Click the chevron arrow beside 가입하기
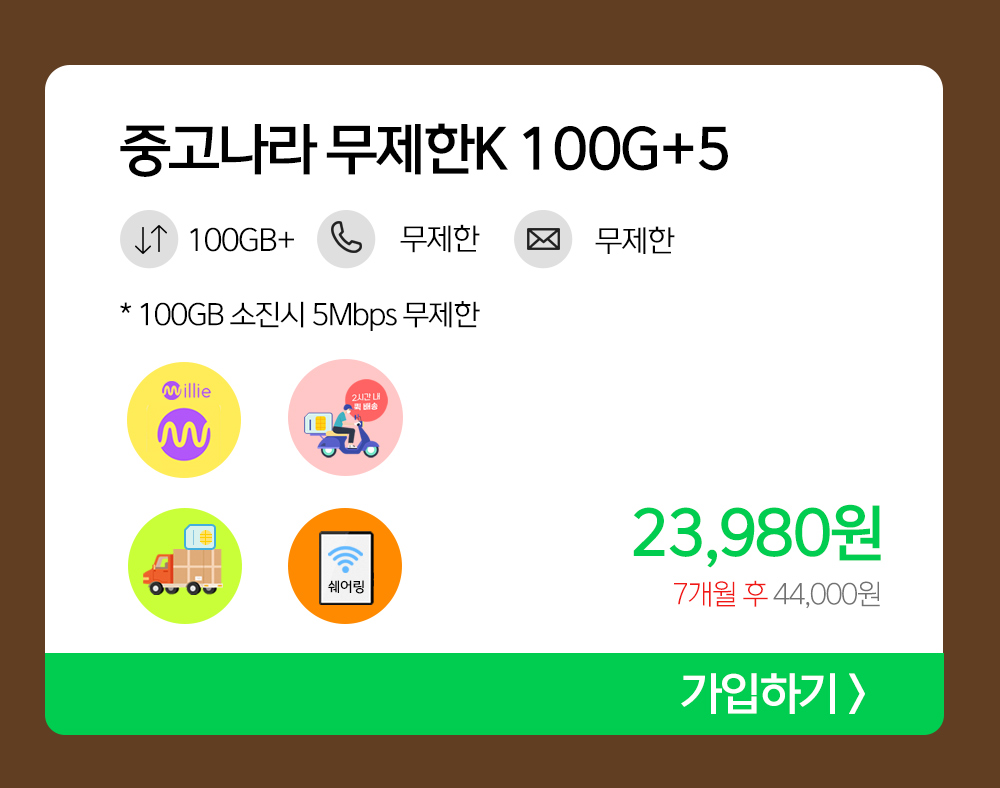The height and width of the screenshot is (788, 1000). pyautogui.click(x=858, y=694)
